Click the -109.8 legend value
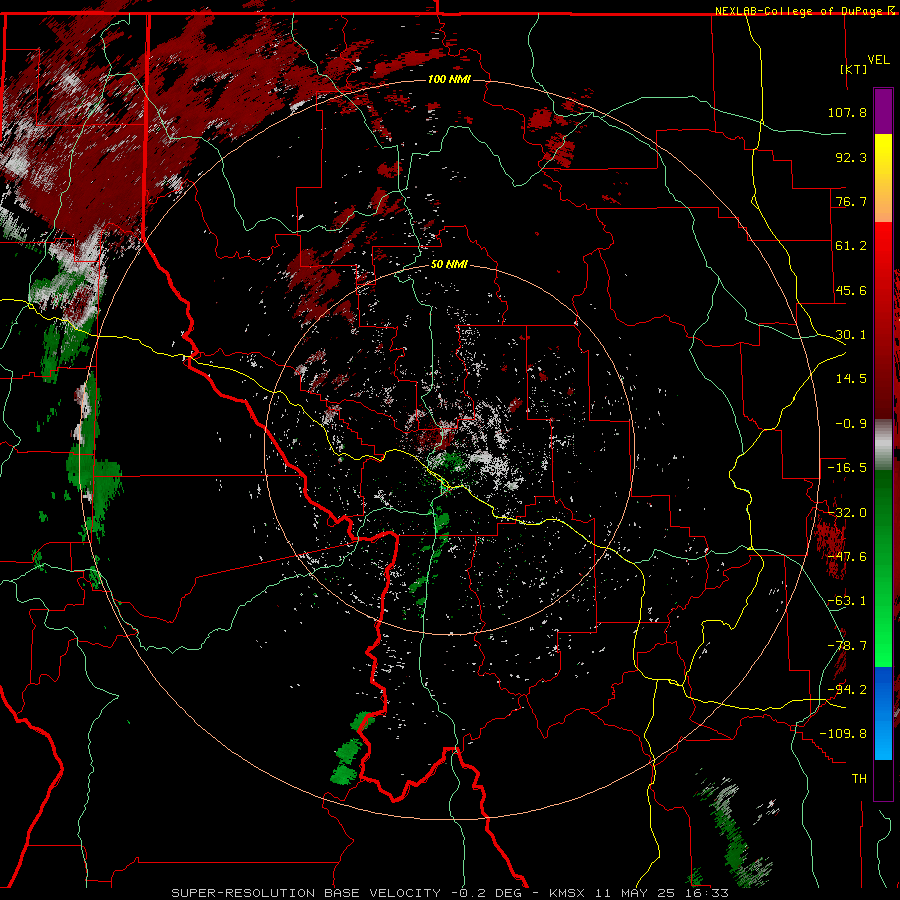The height and width of the screenshot is (900, 900). [x=843, y=734]
